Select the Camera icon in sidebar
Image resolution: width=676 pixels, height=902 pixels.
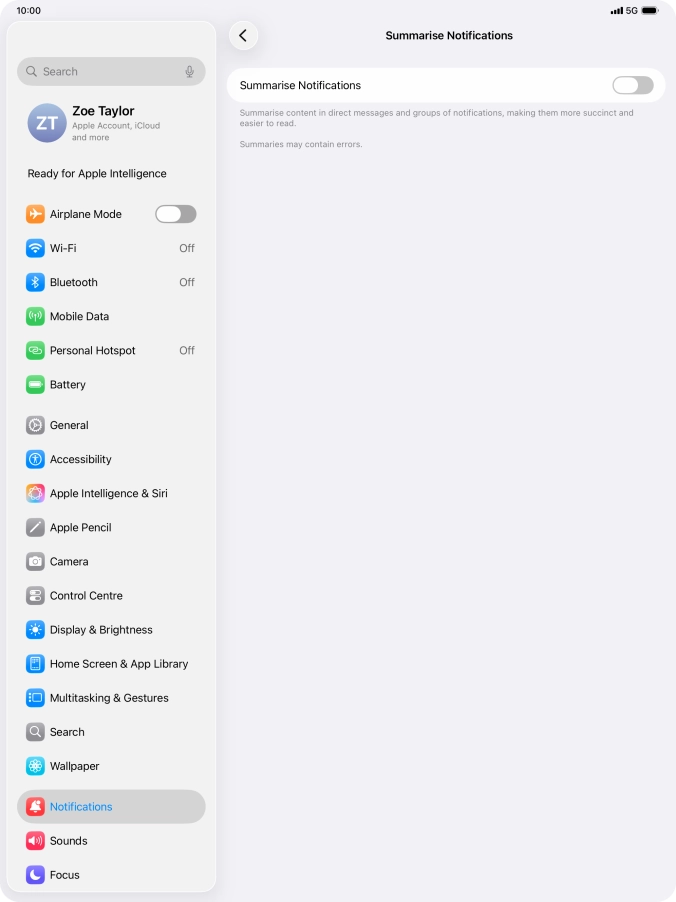coord(35,562)
